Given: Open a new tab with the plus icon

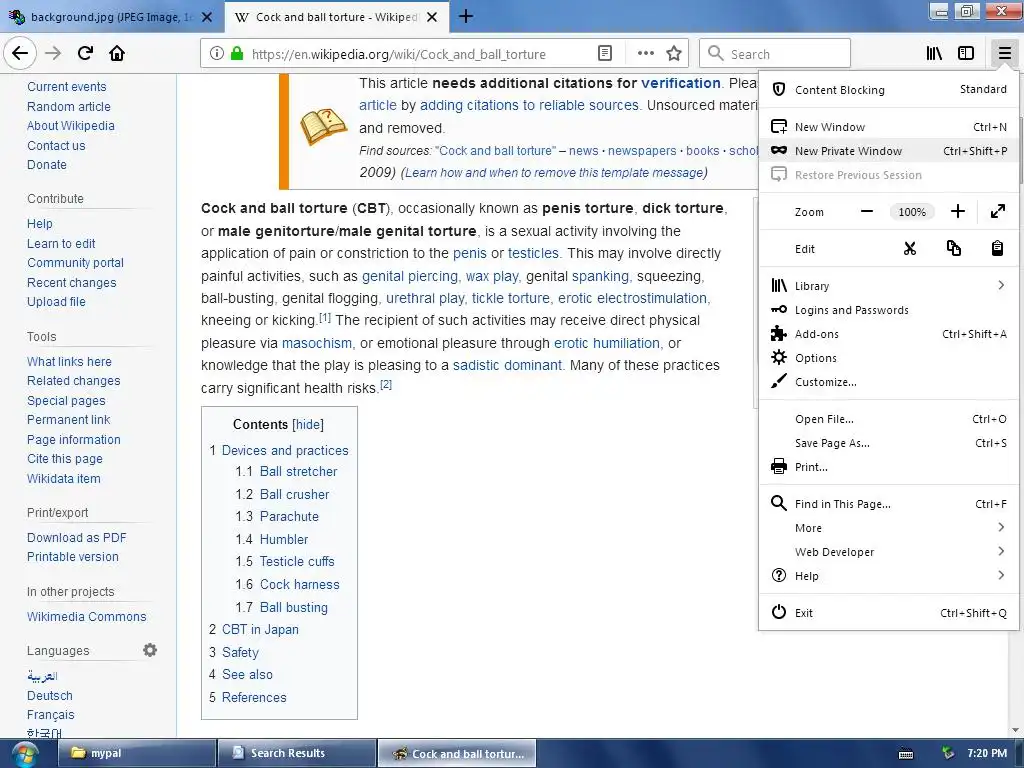Looking at the screenshot, I should [466, 16].
